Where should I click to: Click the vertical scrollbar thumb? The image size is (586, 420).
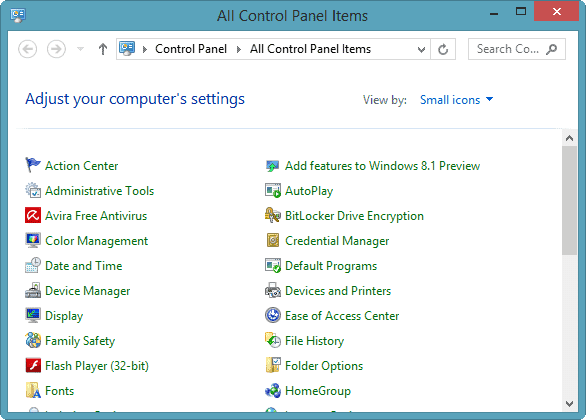pyautogui.click(x=569, y=200)
